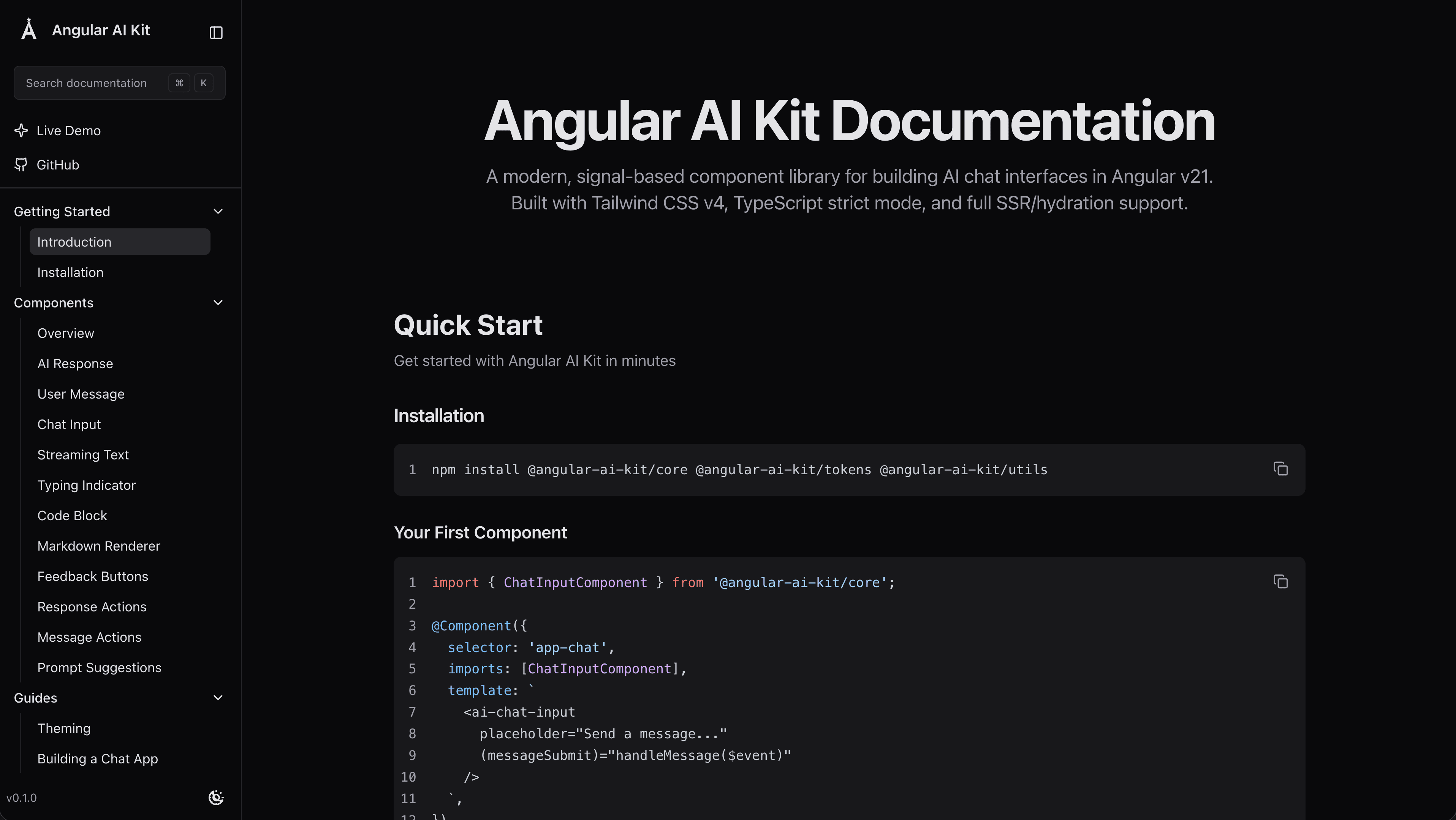The height and width of the screenshot is (820, 1456).
Task: Collapse the sidebar using the panel icon
Action: point(216,32)
